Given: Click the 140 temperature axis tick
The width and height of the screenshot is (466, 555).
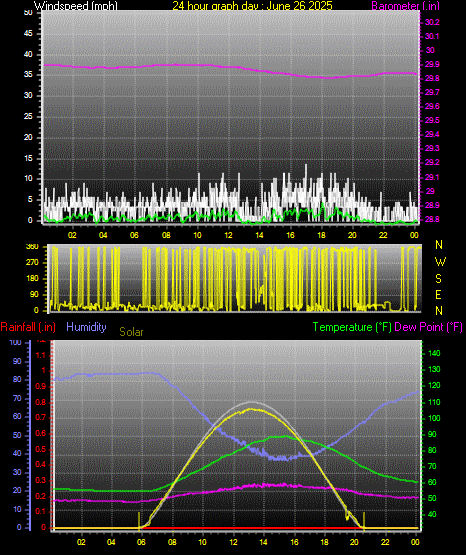Looking at the screenshot, I should tap(434, 353).
